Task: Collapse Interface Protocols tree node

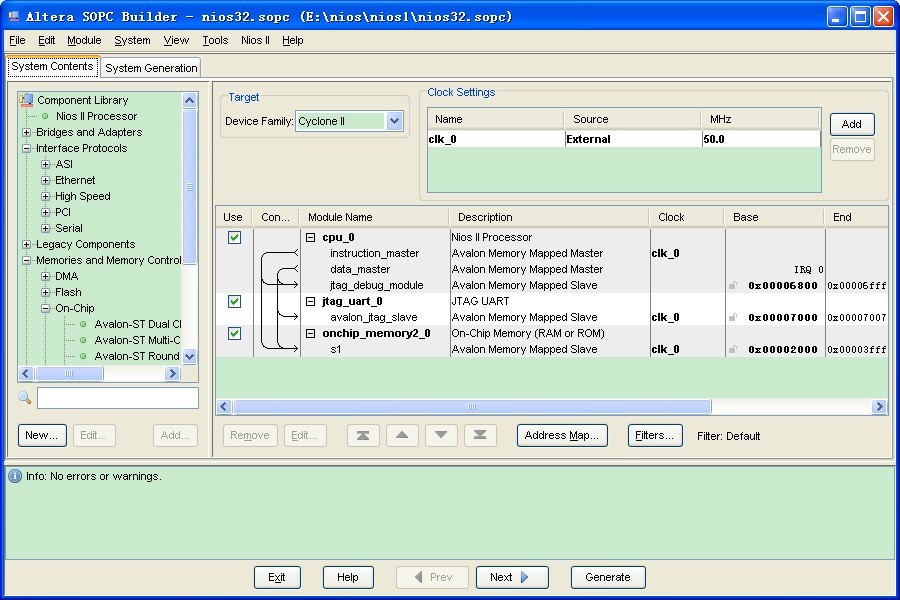Action: [26, 148]
